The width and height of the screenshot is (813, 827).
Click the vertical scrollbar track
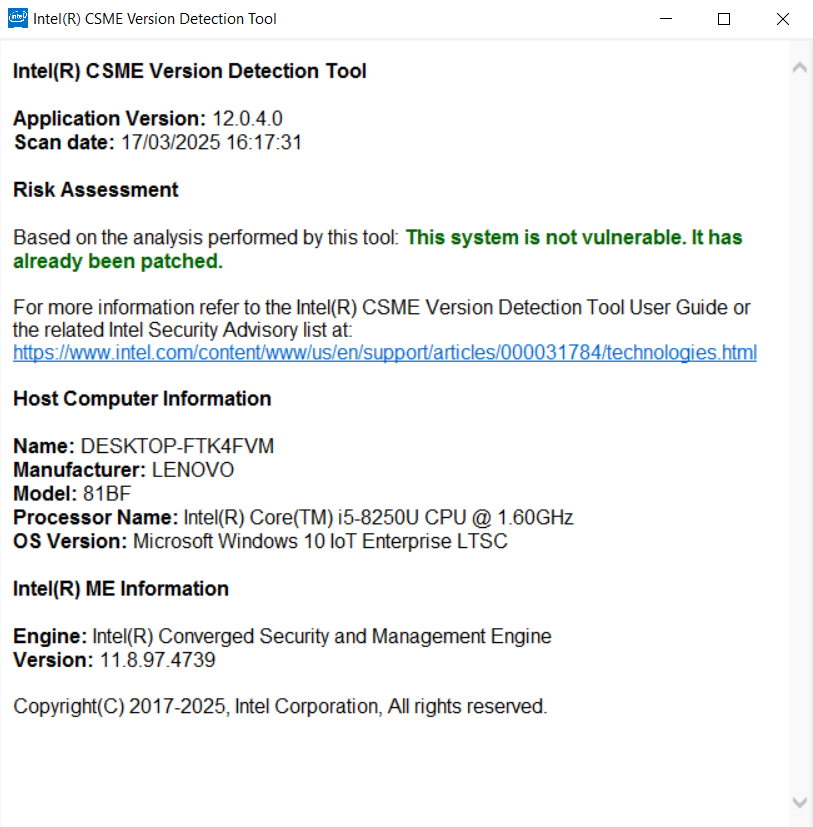[799, 430]
